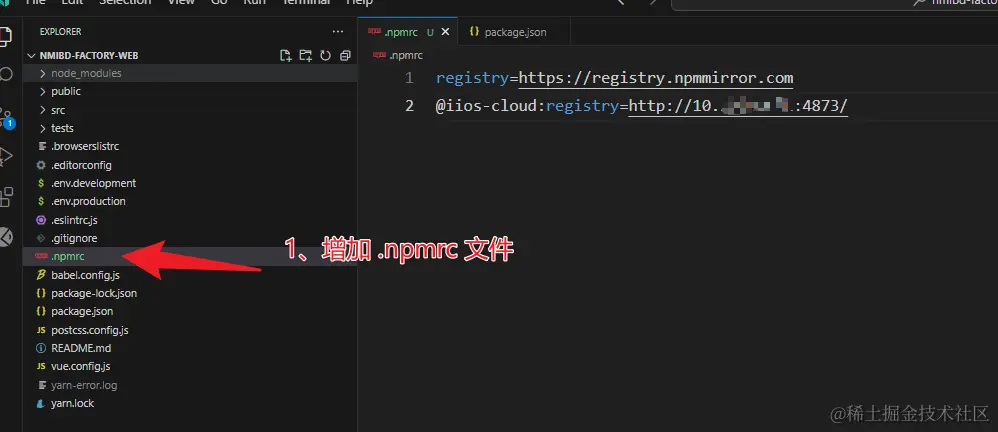998x432 pixels.
Task: Click line number 1 in gutter
Action: [409, 78]
